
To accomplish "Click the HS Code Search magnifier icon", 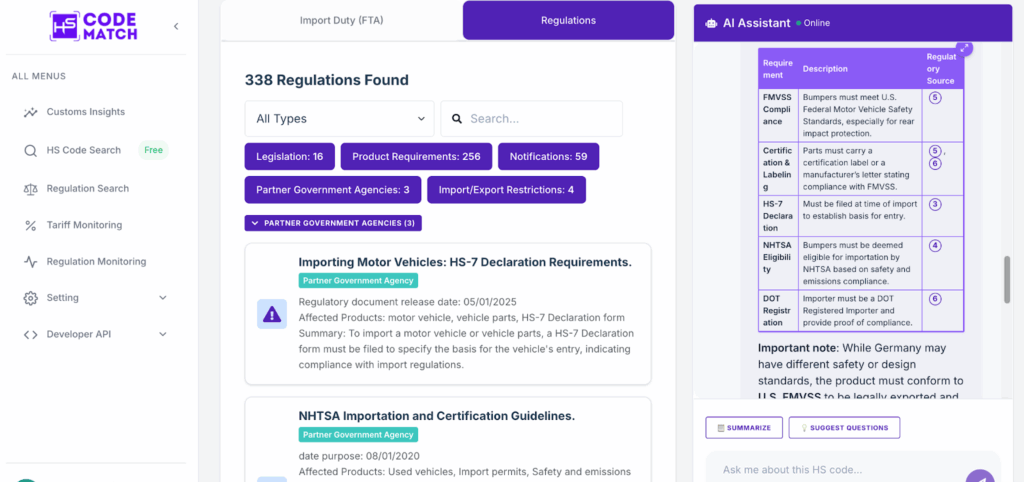I will (x=30, y=150).
